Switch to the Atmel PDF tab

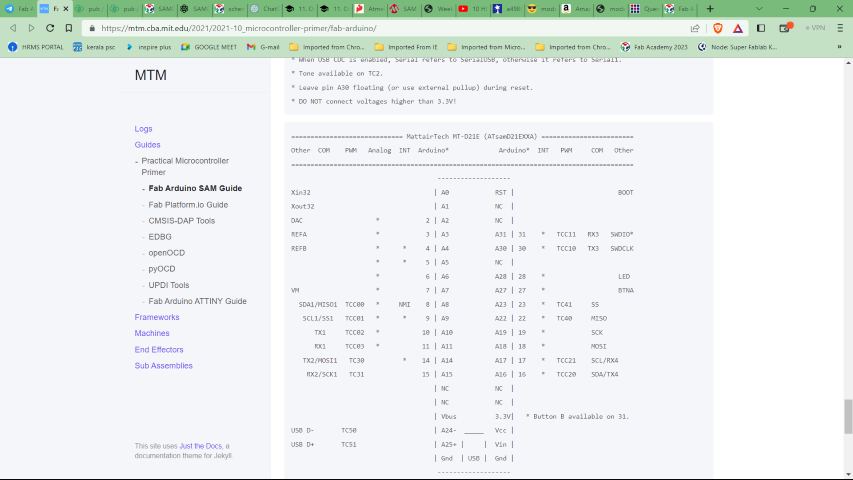(x=369, y=9)
